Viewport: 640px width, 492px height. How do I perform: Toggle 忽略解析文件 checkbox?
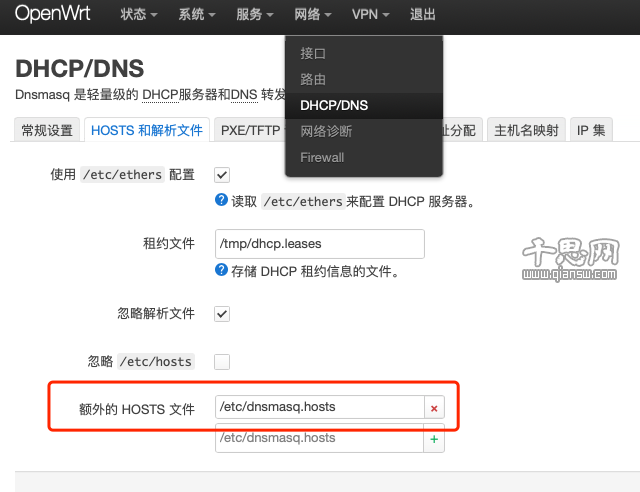click(x=222, y=314)
